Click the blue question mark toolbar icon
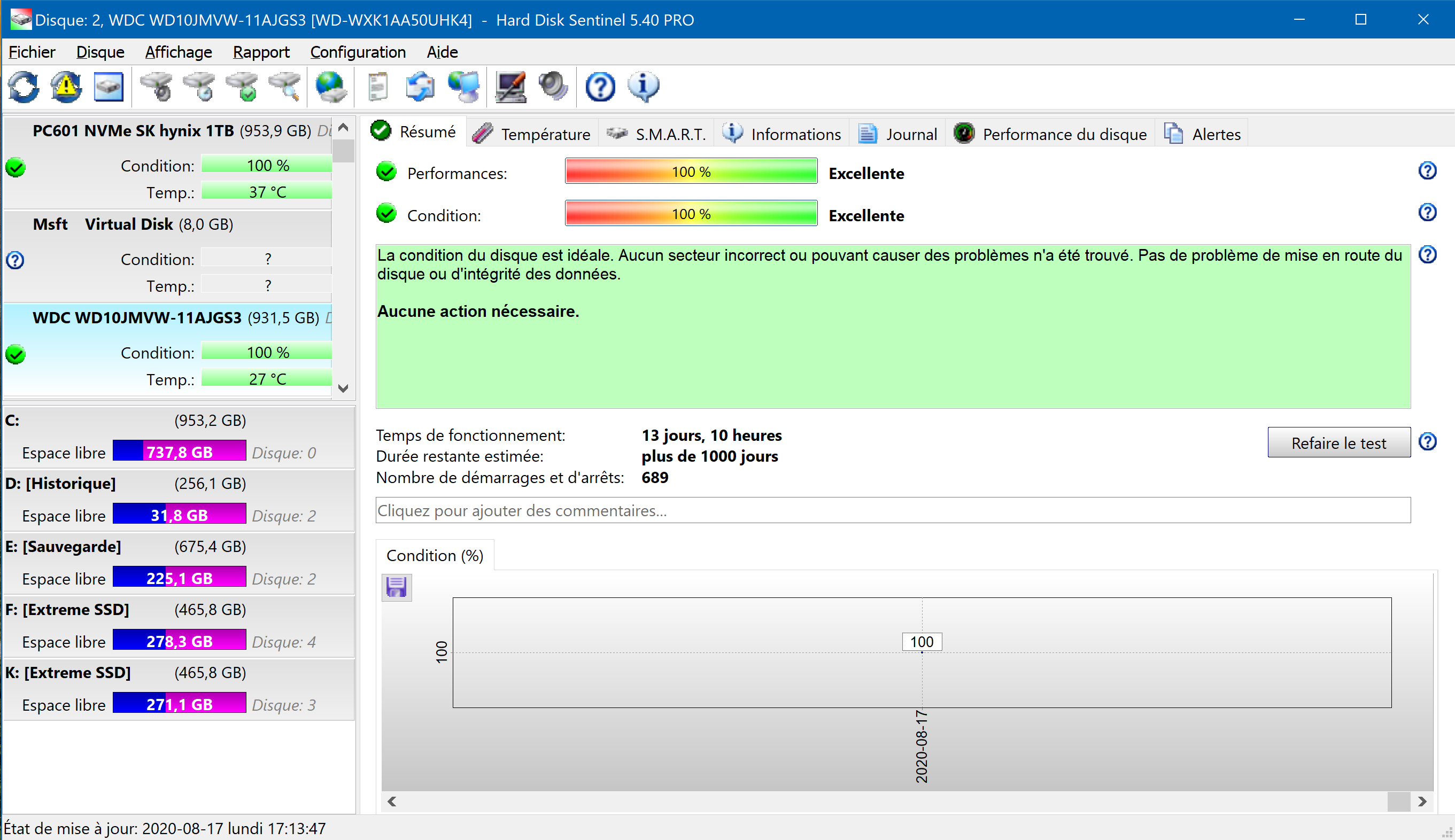 coord(600,87)
